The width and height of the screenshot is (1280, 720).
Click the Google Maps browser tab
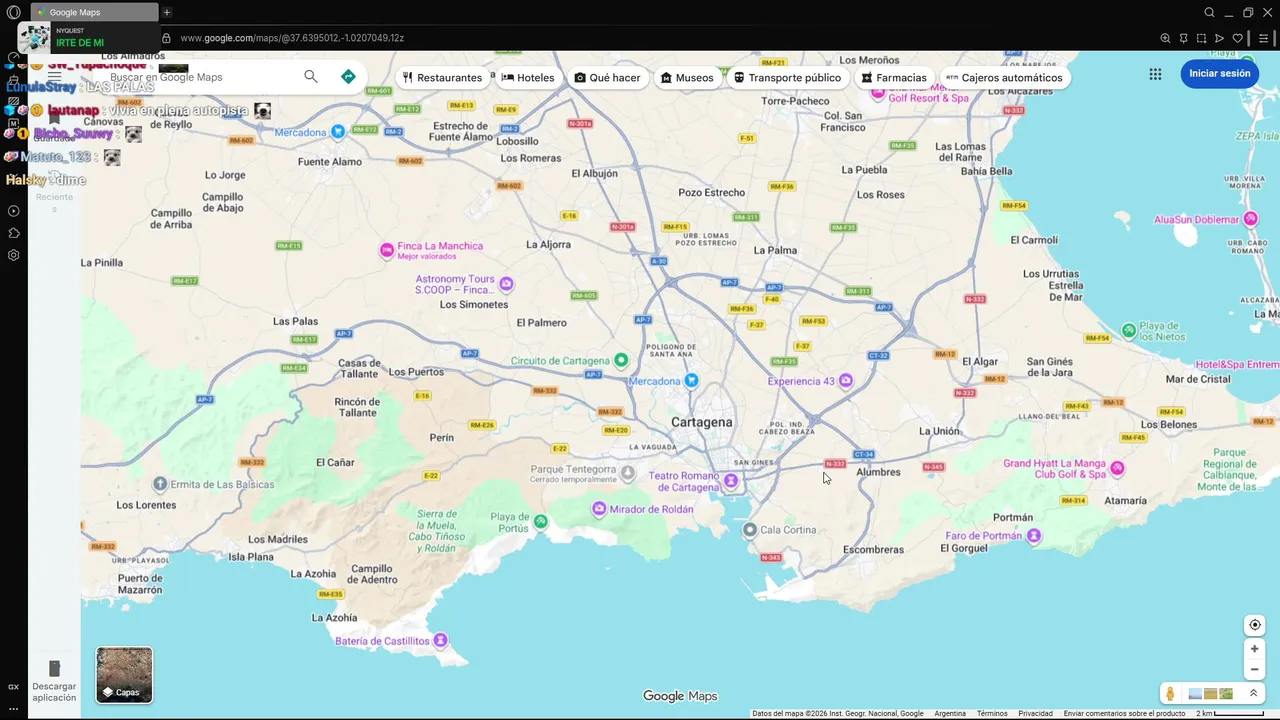pos(93,12)
